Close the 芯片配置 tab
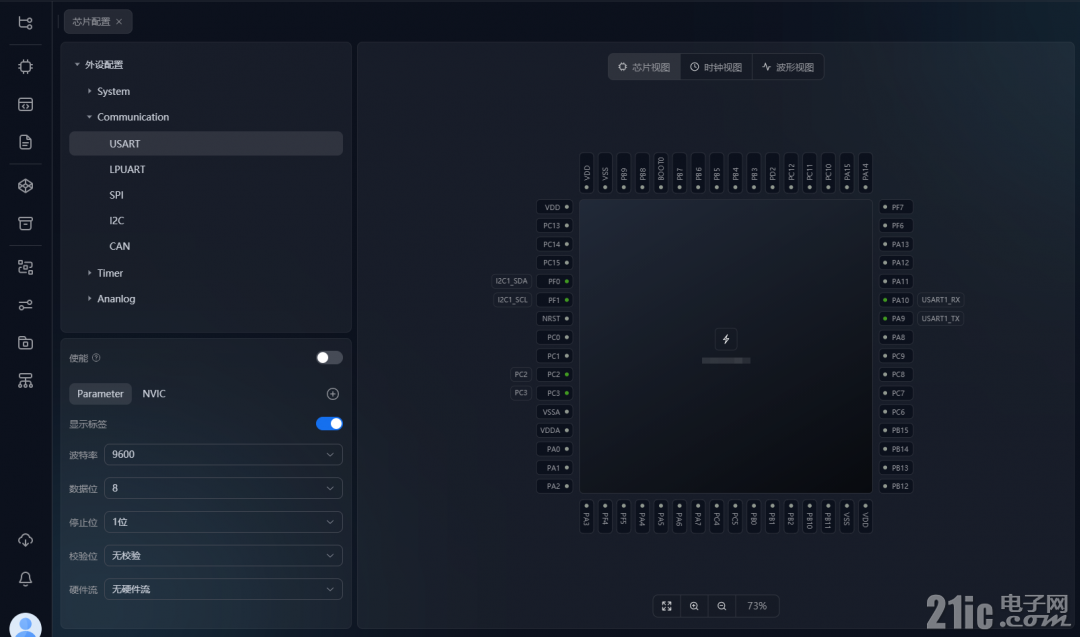Viewport: 1080px width, 637px height. point(119,22)
